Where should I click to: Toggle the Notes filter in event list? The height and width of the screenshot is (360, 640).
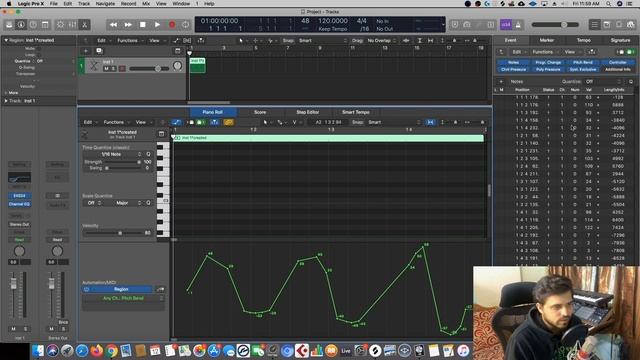(x=513, y=62)
